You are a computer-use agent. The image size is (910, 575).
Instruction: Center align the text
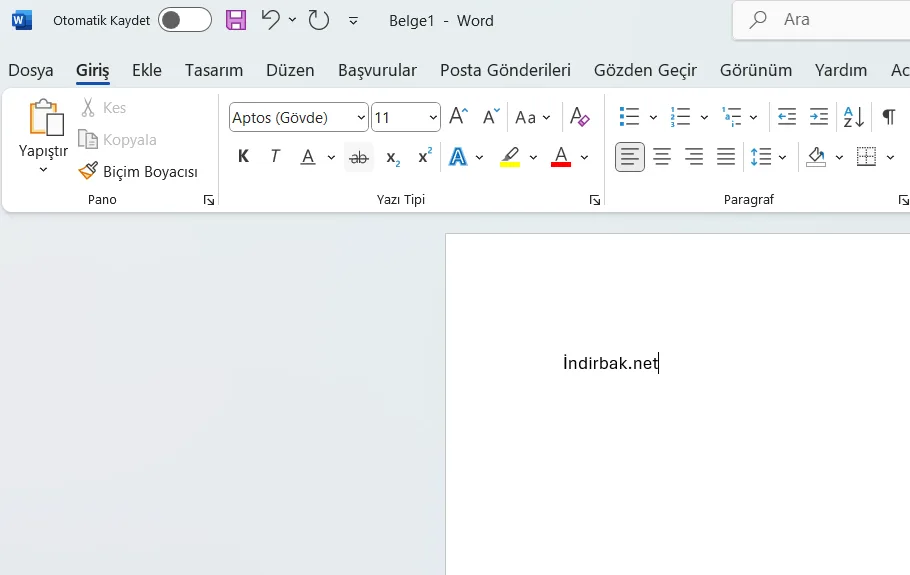click(662, 157)
